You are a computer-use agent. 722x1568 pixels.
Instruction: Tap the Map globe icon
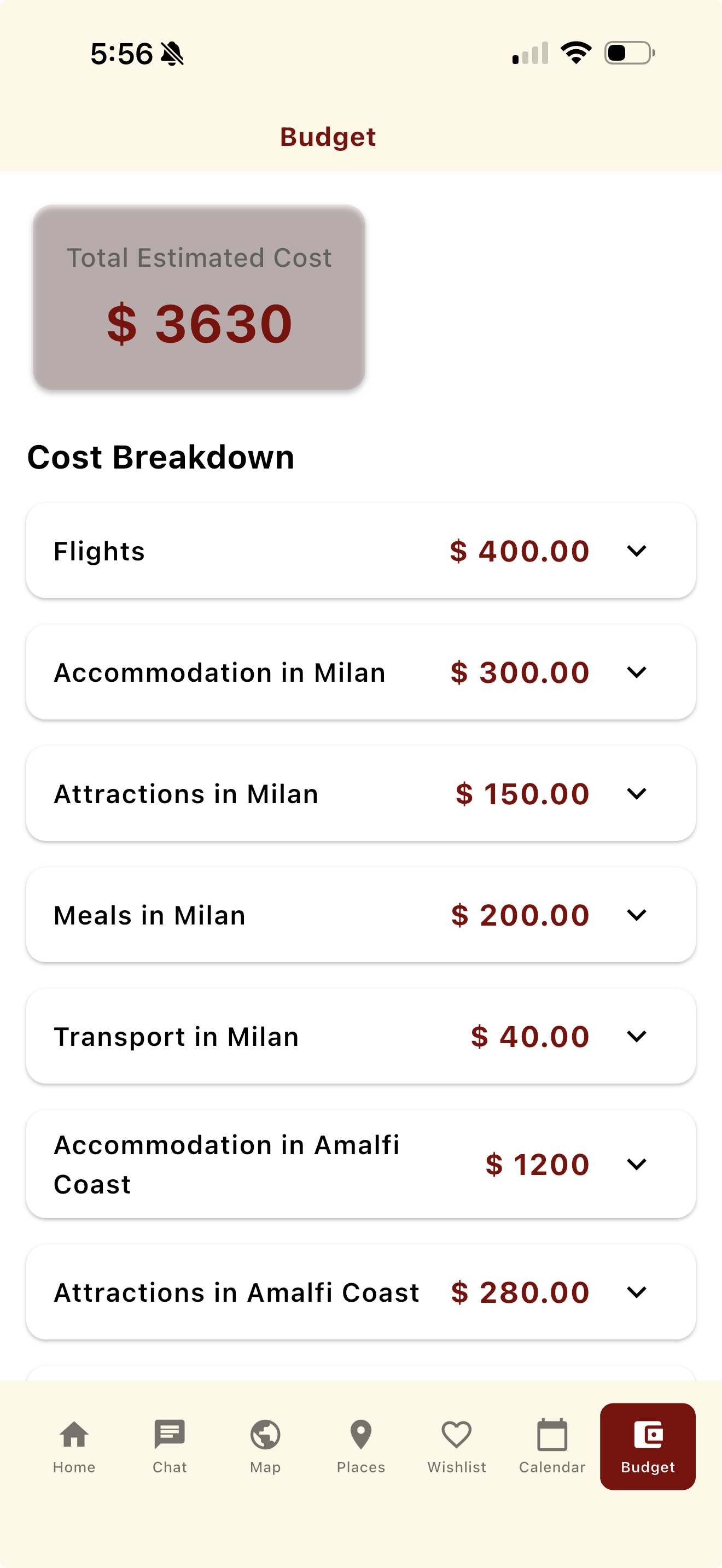pyautogui.click(x=265, y=1435)
